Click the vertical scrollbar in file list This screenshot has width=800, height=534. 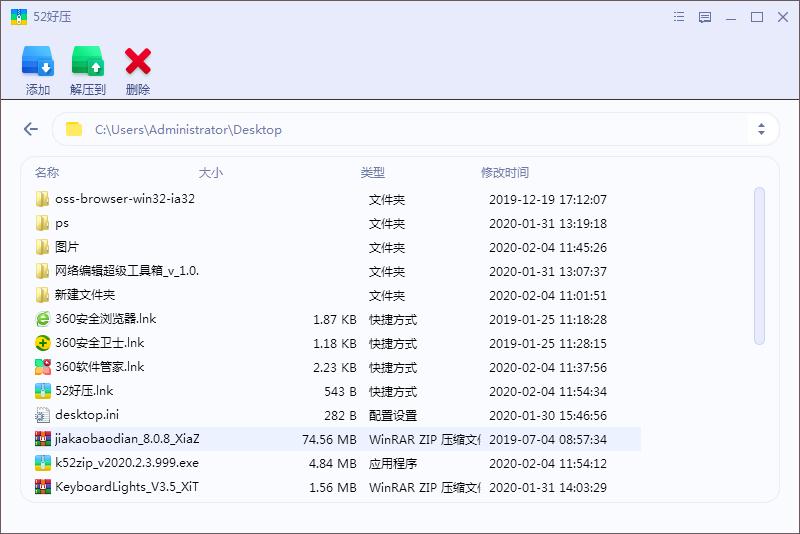click(759, 265)
